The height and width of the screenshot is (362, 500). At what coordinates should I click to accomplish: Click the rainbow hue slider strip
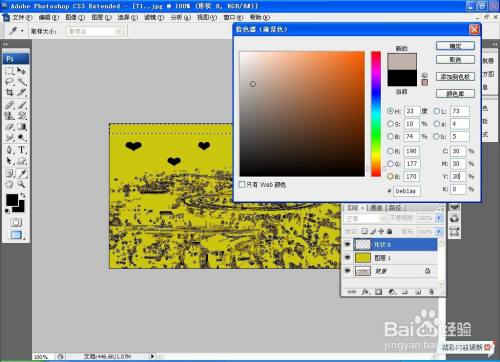376,114
